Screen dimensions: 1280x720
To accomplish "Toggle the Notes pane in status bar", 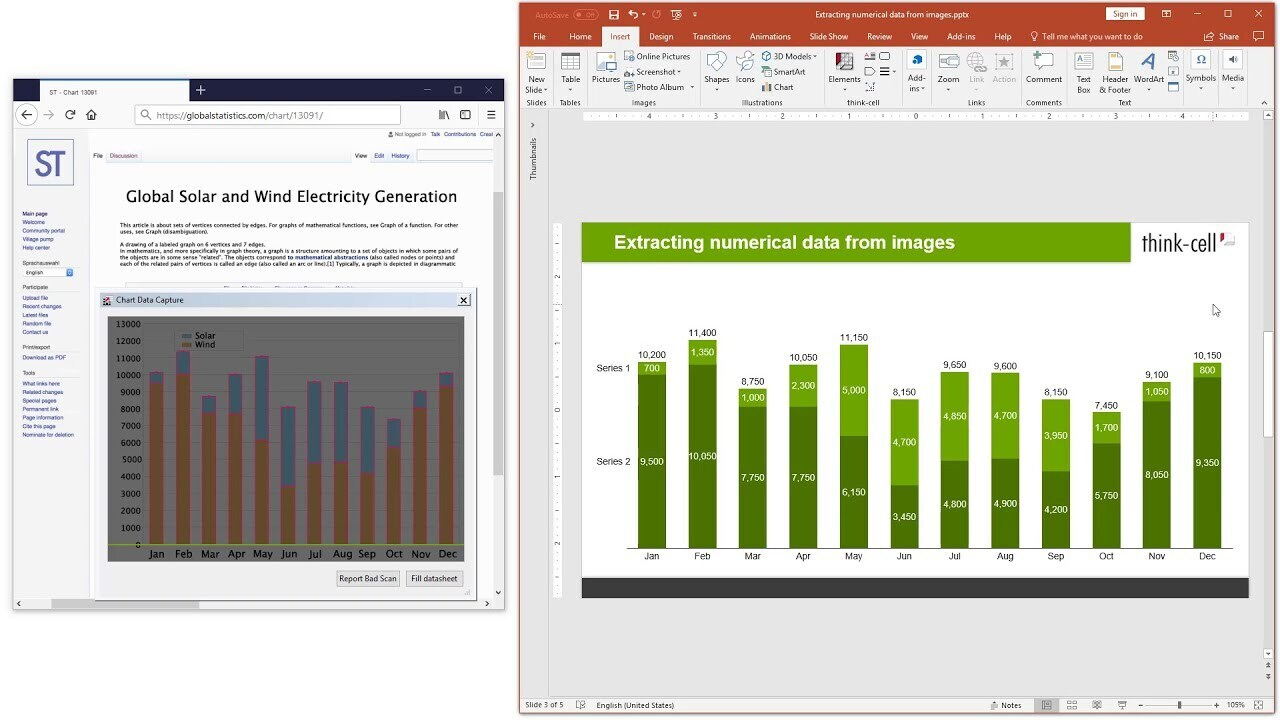I will pyautogui.click(x=1005, y=705).
